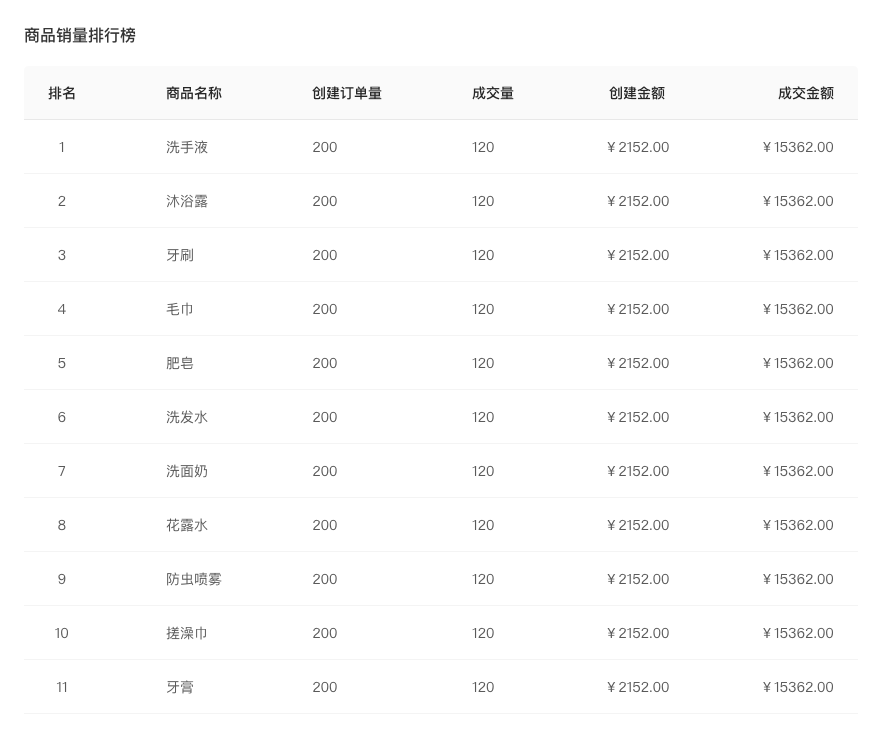Select the 牙刷 product name
Image resolution: width=882 pixels, height=747 pixels.
(x=180, y=255)
